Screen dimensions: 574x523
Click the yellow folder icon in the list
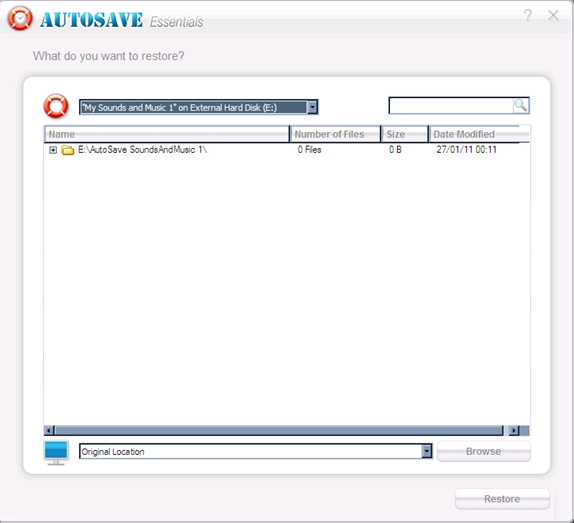pyautogui.click(x=67, y=150)
